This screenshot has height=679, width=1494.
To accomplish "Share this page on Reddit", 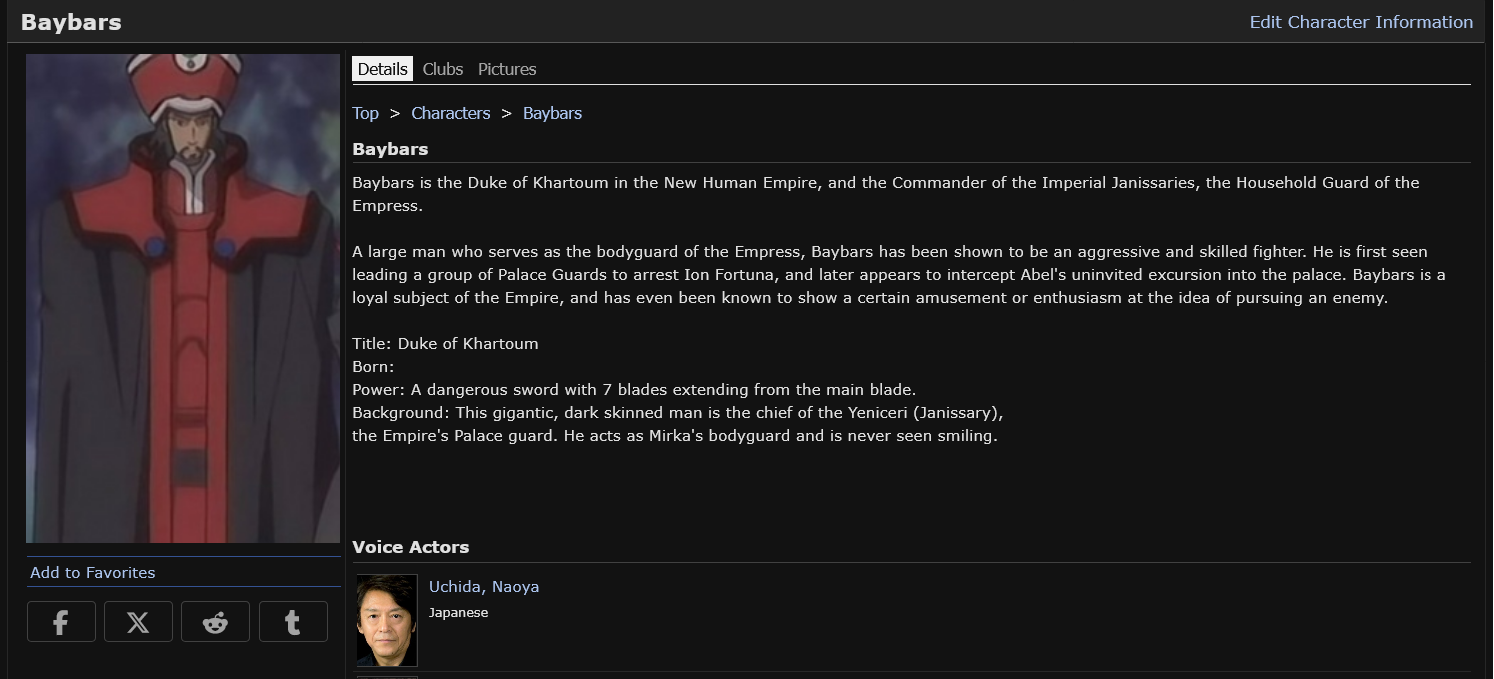I will pos(215,622).
